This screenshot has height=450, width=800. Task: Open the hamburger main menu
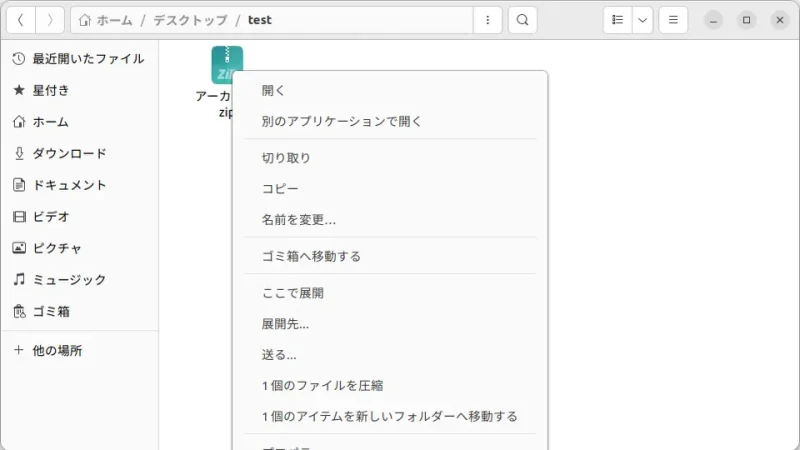coord(673,20)
